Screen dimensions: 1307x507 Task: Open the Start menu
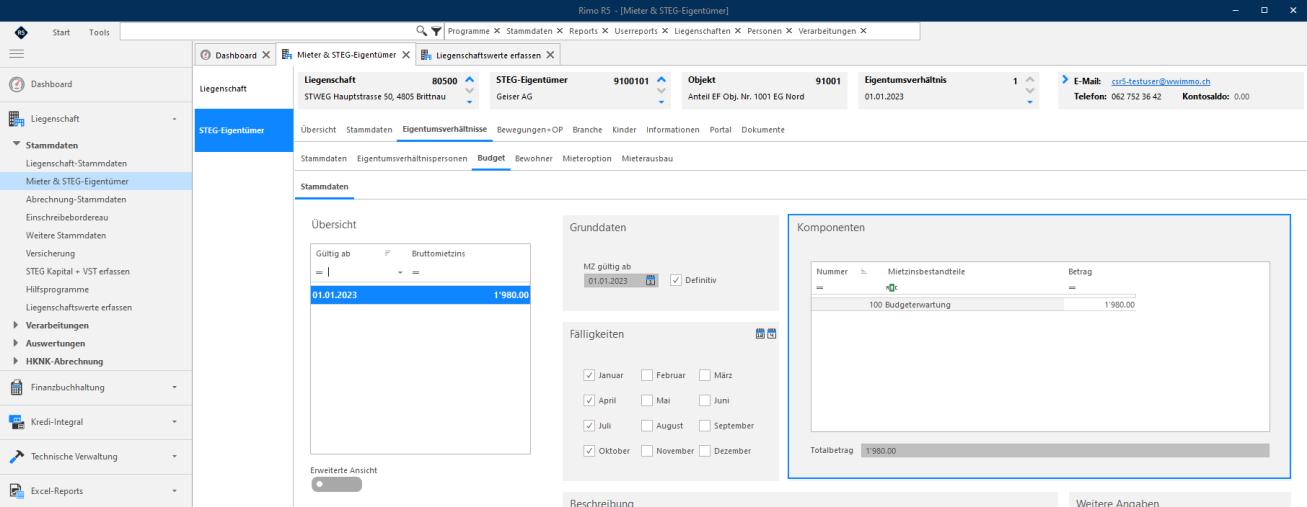[61, 32]
